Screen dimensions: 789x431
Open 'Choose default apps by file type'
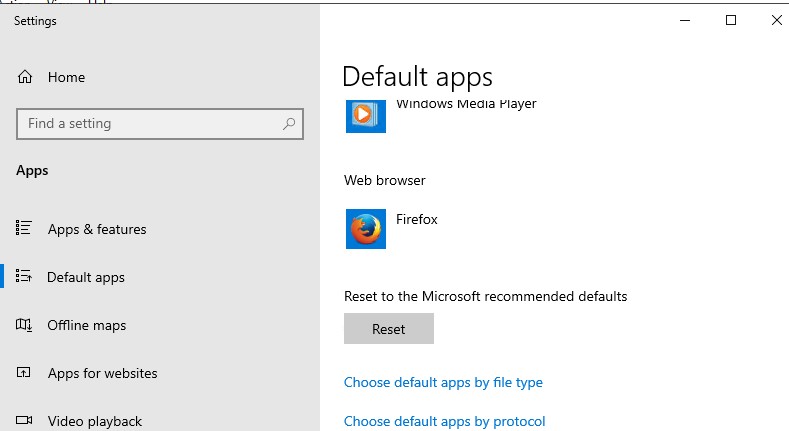(443, 382)
